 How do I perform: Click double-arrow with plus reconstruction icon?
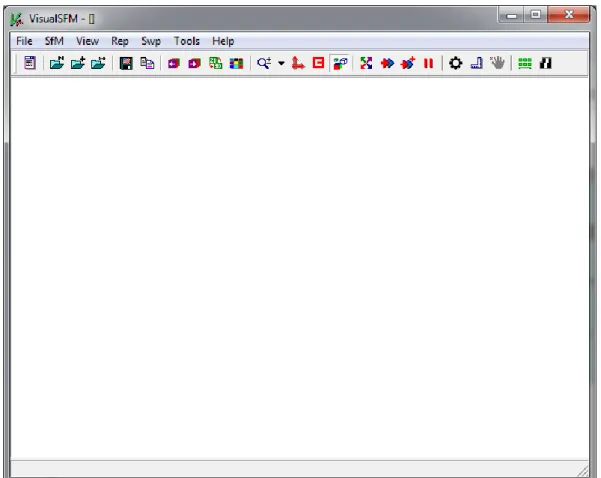[x=408, y=63]
